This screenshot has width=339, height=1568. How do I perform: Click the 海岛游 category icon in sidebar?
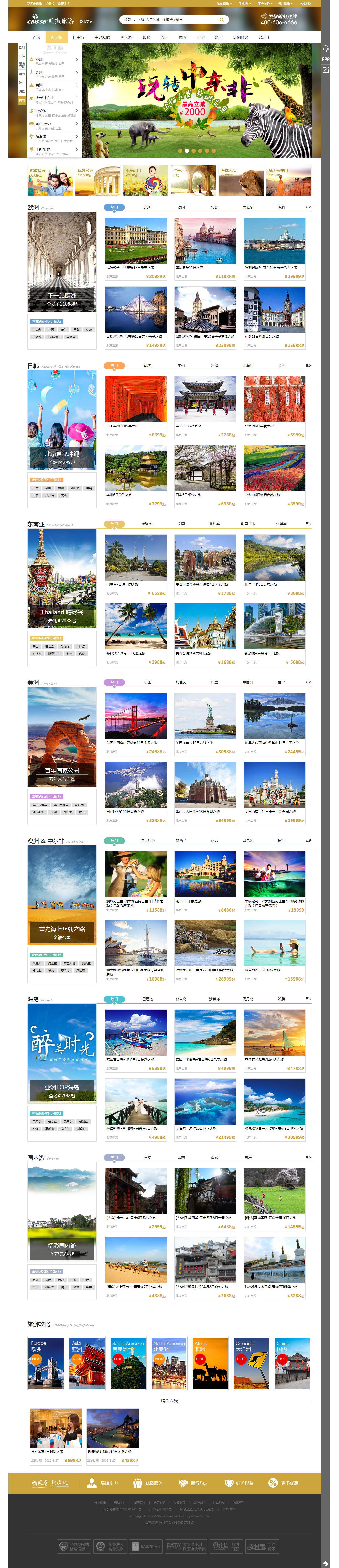click(x=32, y=136)
